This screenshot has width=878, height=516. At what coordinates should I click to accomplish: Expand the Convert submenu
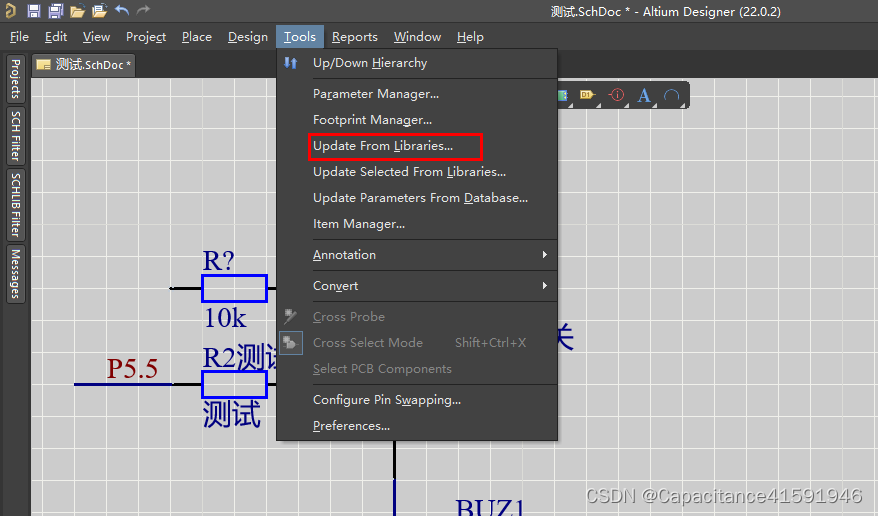tap(417, 285)
